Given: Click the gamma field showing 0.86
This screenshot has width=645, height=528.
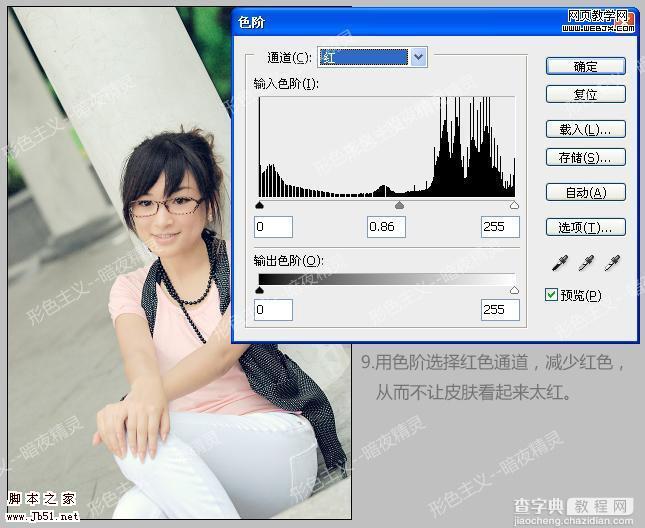Looking at the screenshot, I should point(386,227).
